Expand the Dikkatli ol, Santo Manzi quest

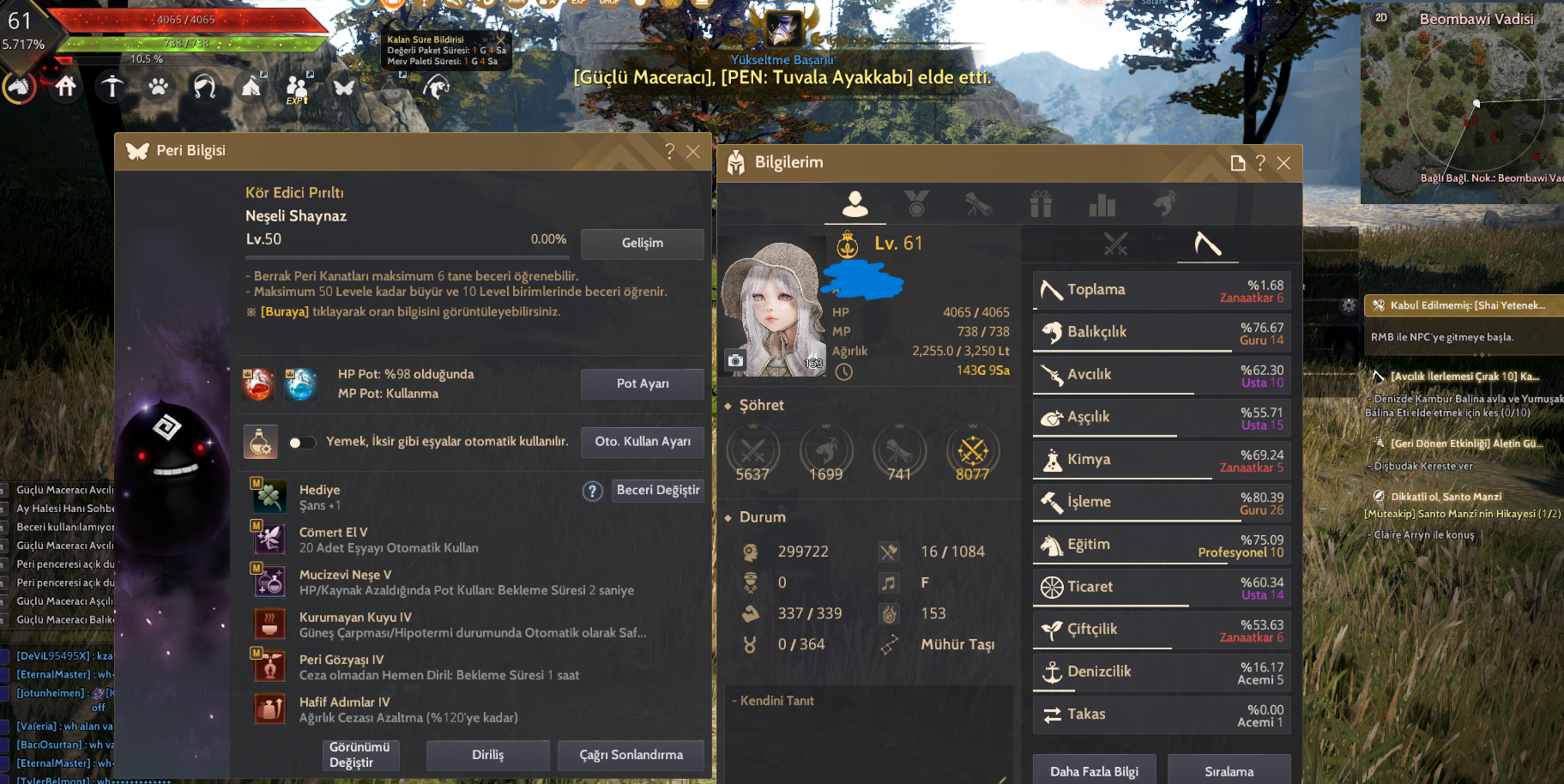1446,496
